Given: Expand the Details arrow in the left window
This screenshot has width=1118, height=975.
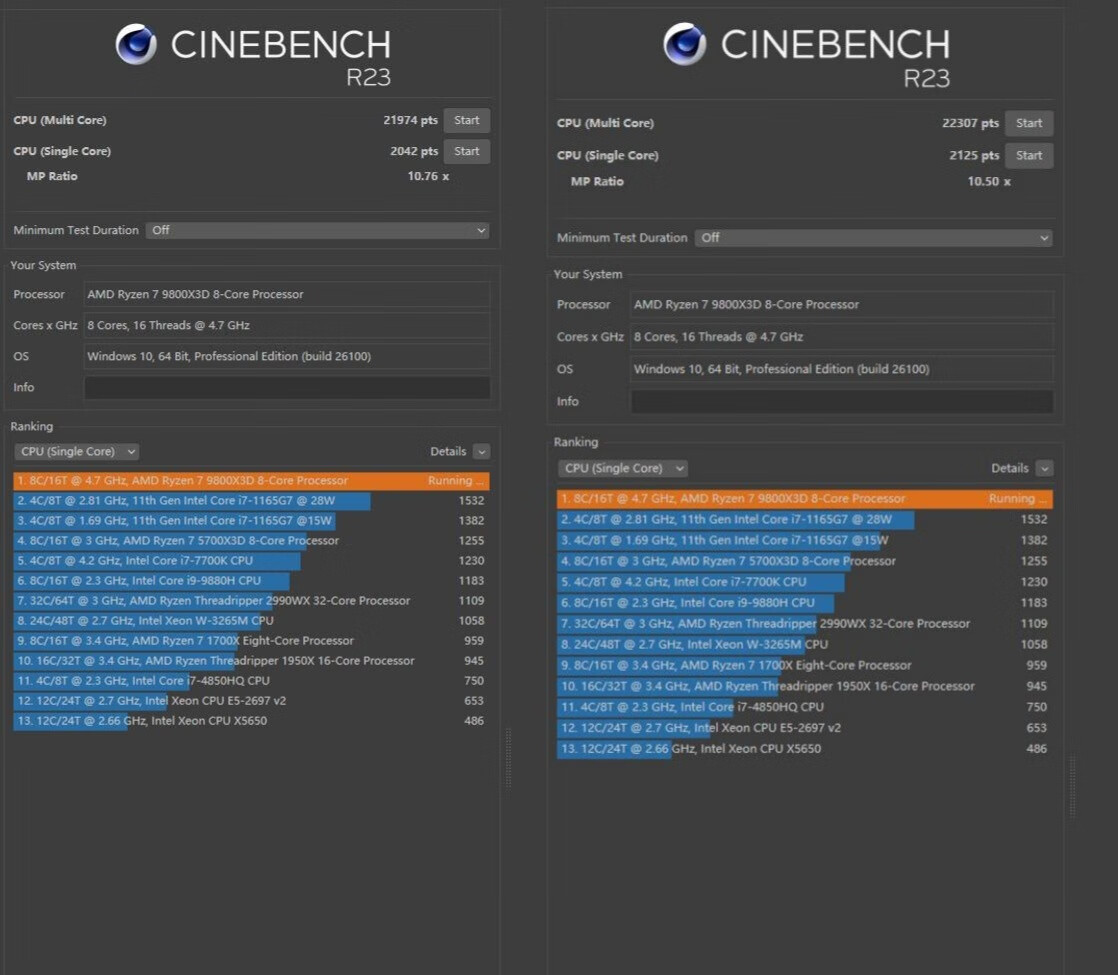Looking at the screenshot, I should 481,451.
